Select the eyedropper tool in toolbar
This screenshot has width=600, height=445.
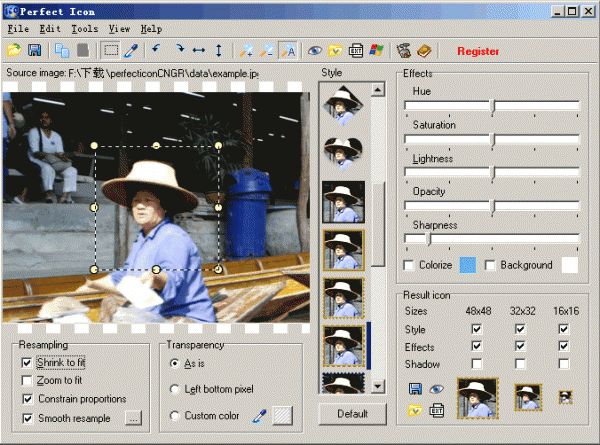click(x=131, y=51)
